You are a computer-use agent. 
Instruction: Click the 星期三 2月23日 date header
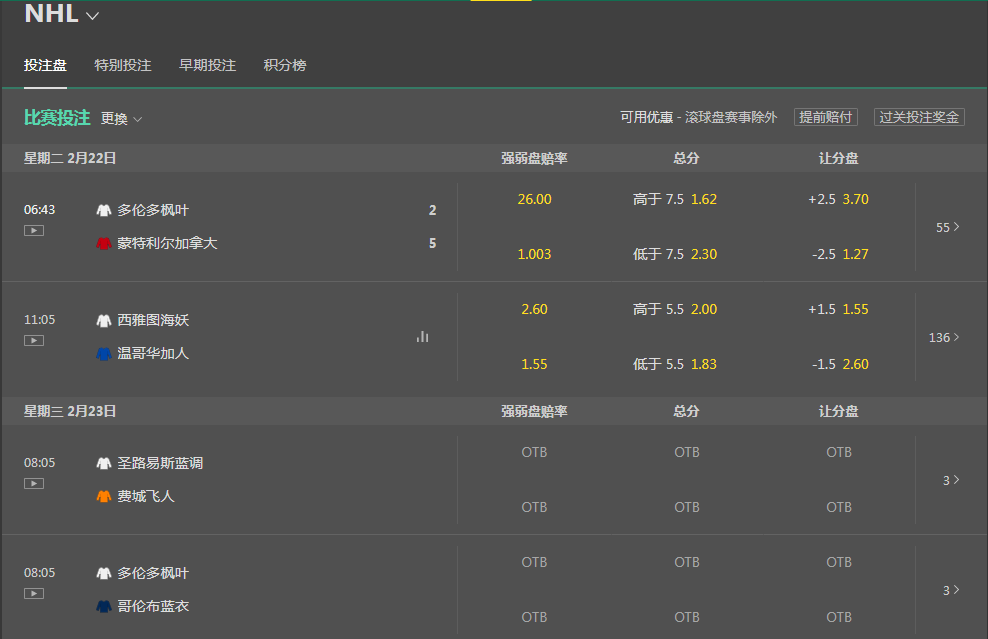tap(70, 412)
